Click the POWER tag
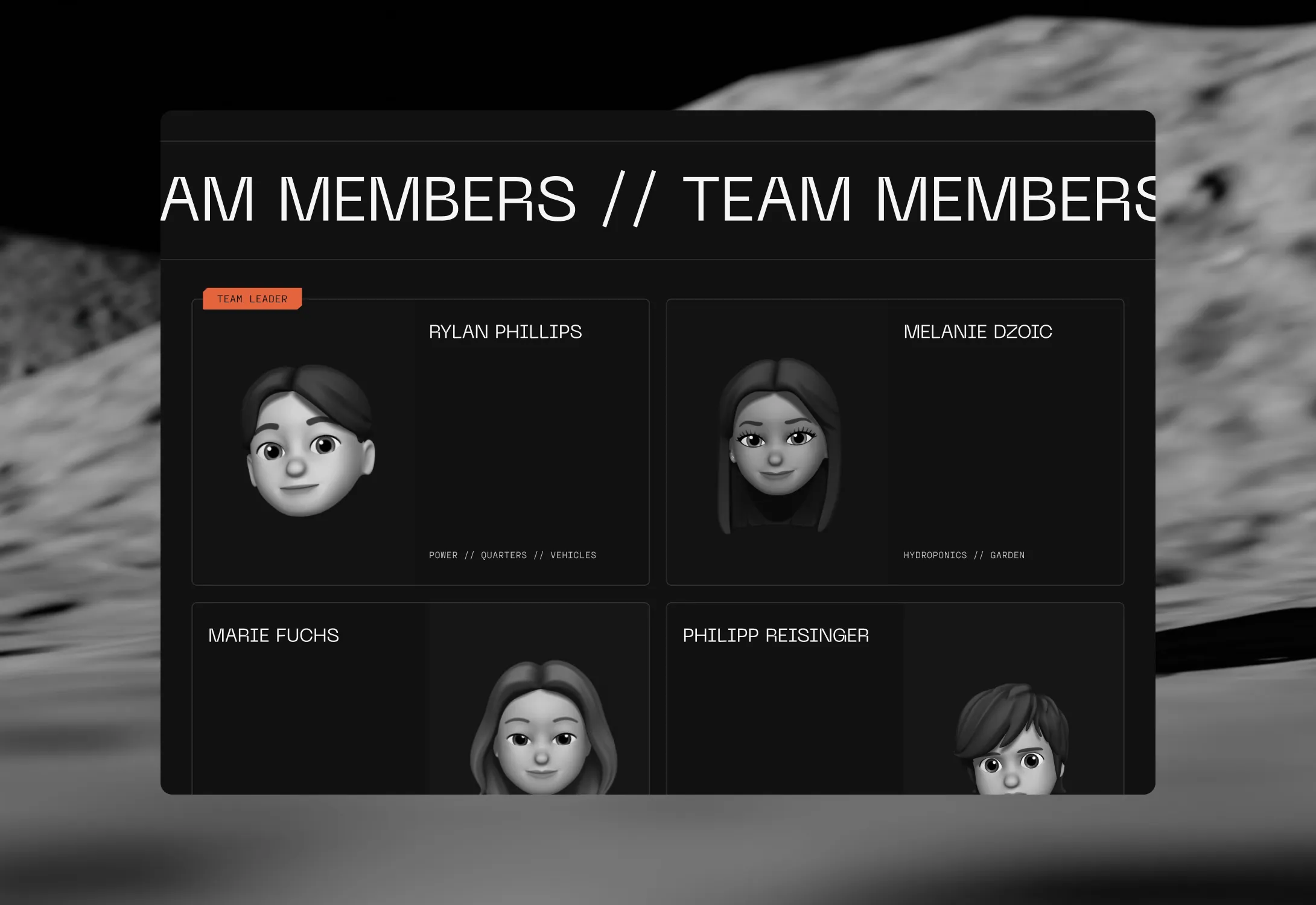Screen dimensions: 1316x905 [443, 555]
